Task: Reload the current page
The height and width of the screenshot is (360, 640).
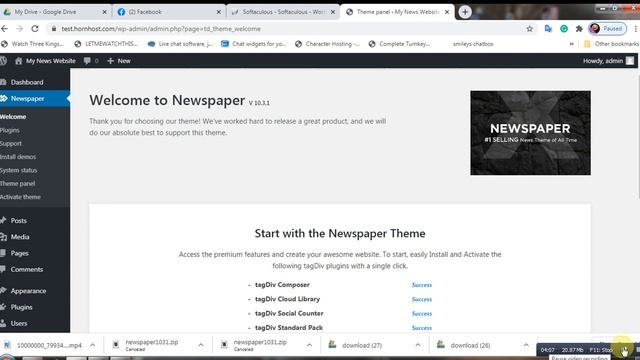Action: tap(35, 29)
